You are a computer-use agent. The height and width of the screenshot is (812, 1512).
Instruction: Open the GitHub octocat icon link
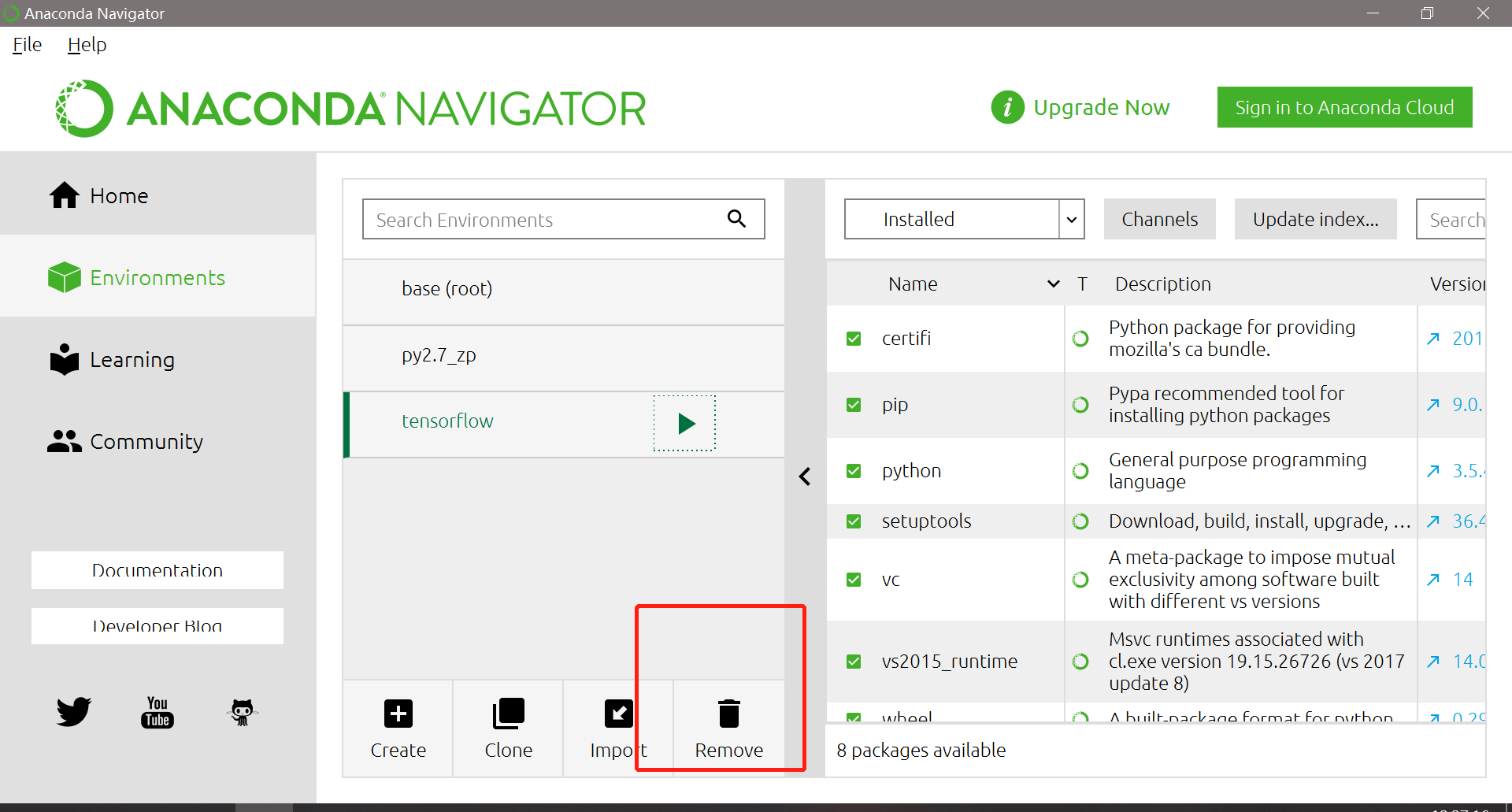242,712
